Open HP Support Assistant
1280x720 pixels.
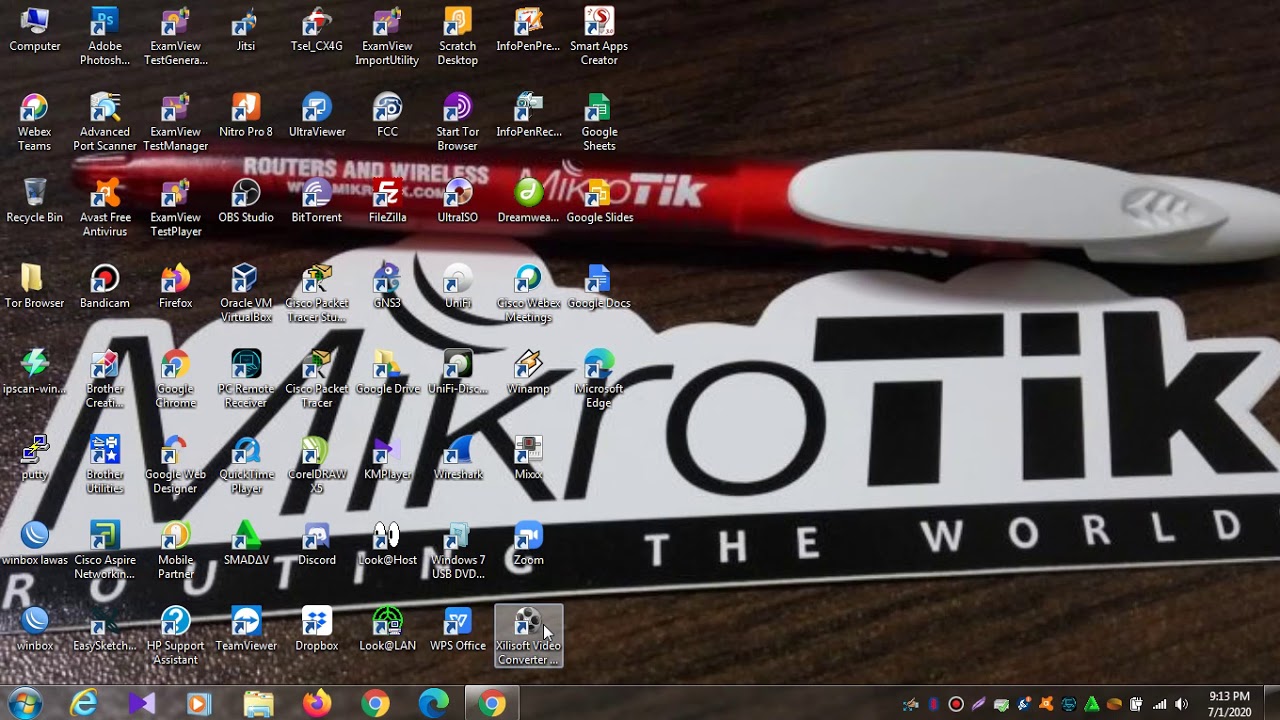click(x=175, y=635)
